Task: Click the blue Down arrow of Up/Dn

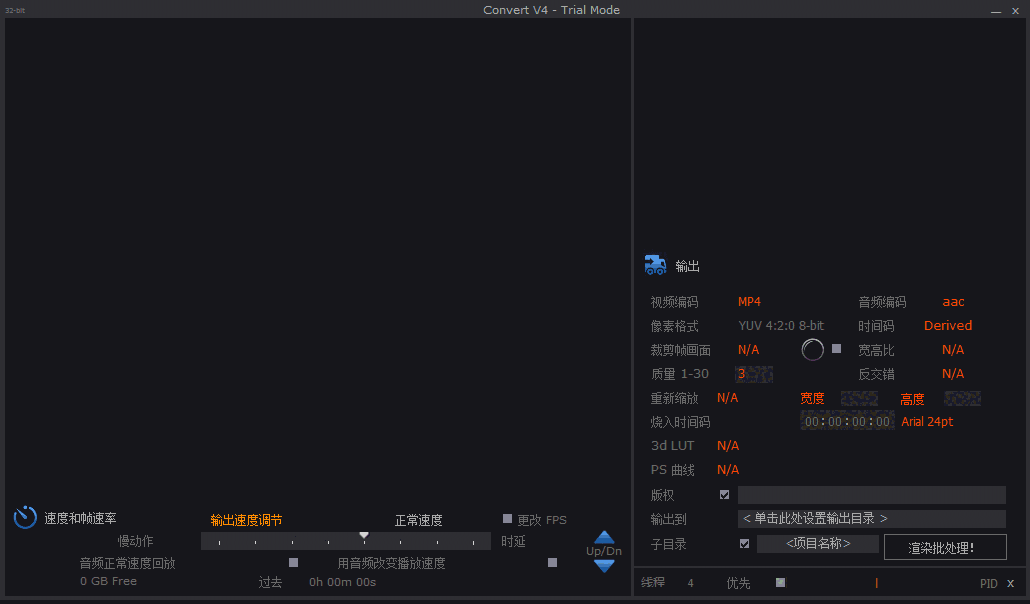Action: pyautogui.click(x=603, y=564)
